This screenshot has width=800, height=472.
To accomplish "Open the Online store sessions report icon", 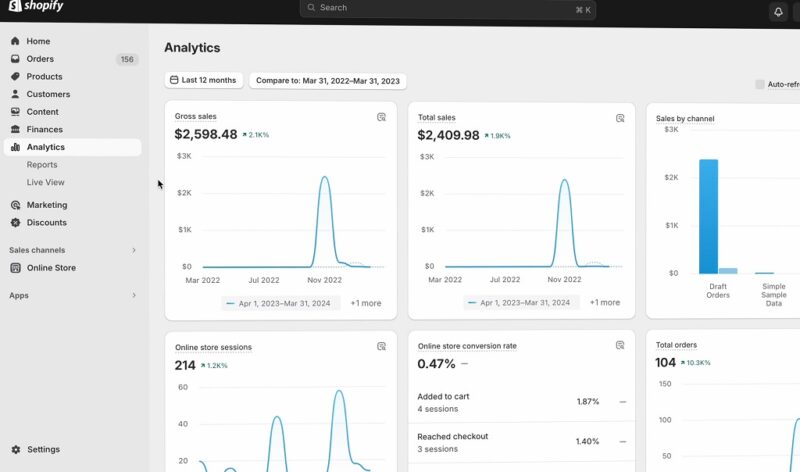I will click(381, 347).
